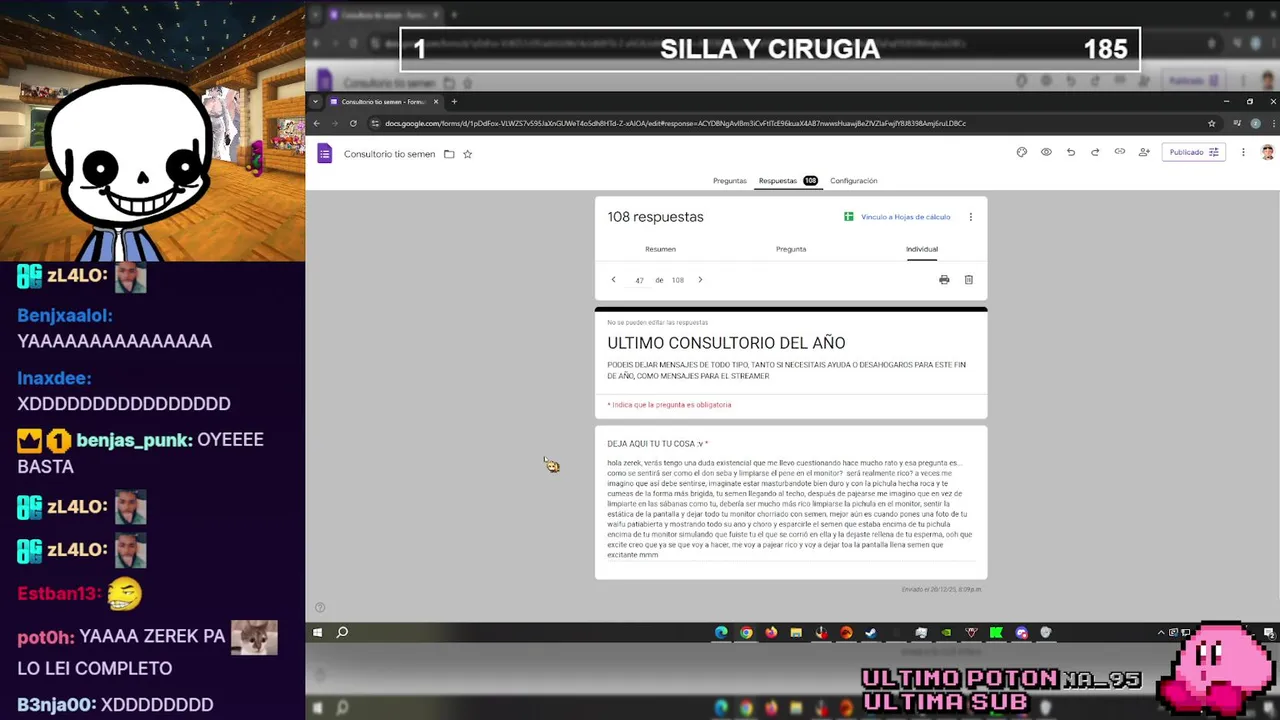Switch to the Configuración tab

[853, 181]
